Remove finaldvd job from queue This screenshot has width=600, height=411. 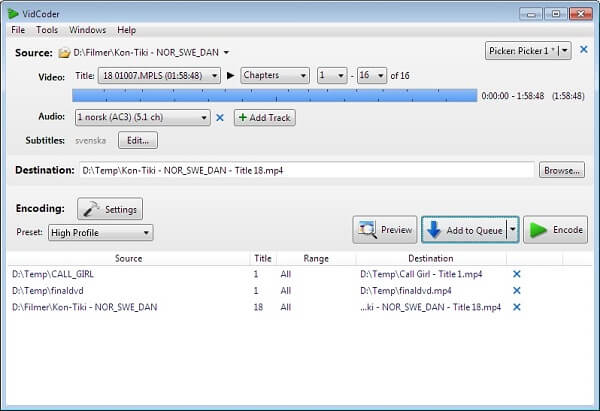click(x=517, y=290)
